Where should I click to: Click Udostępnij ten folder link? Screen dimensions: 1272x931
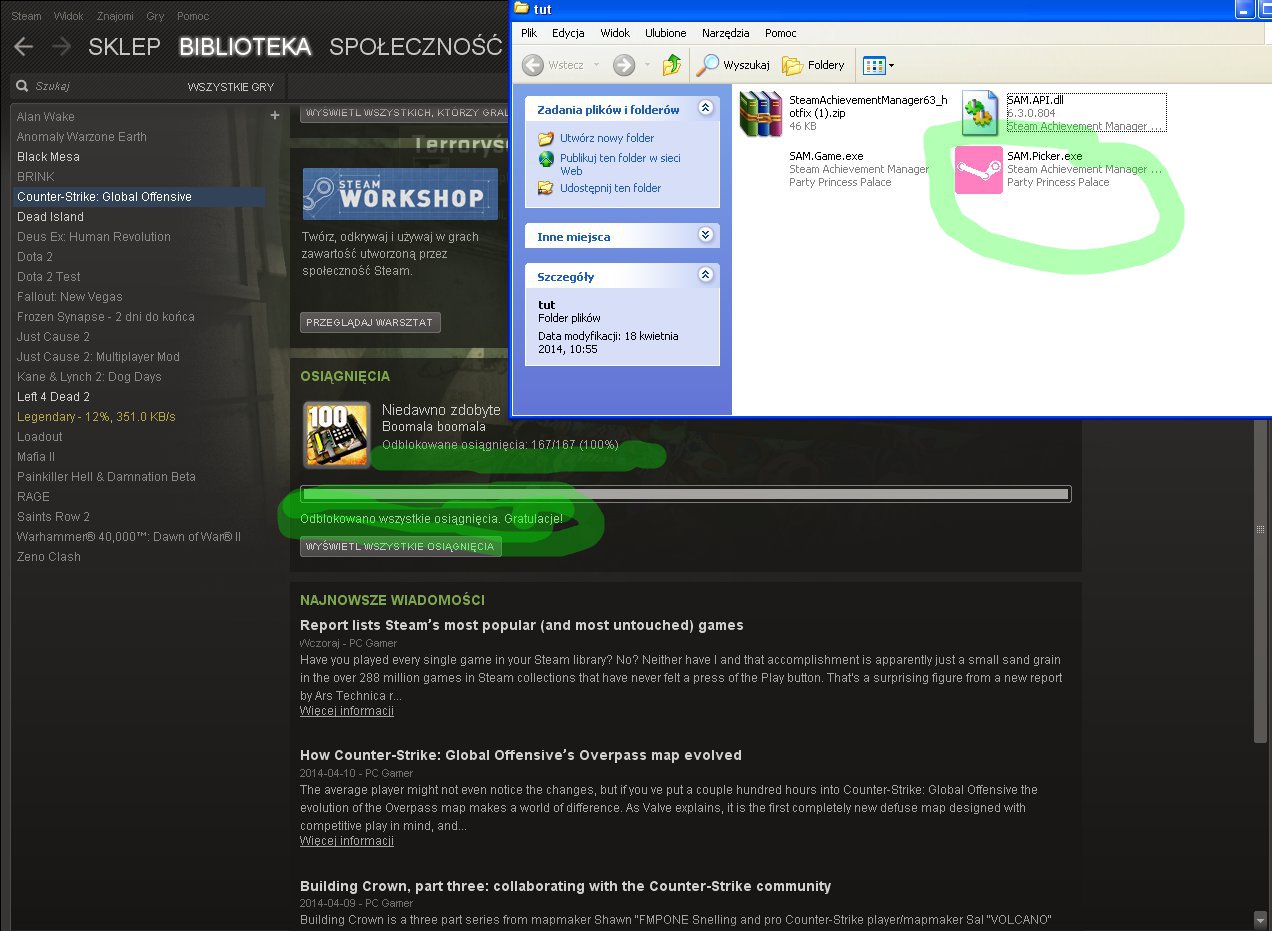point(610,188)
